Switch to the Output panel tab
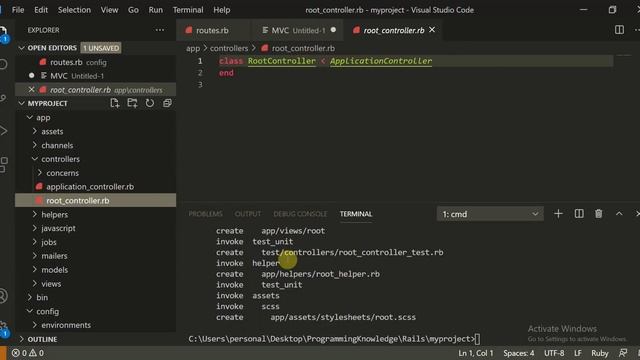 [x=248, y=214]
